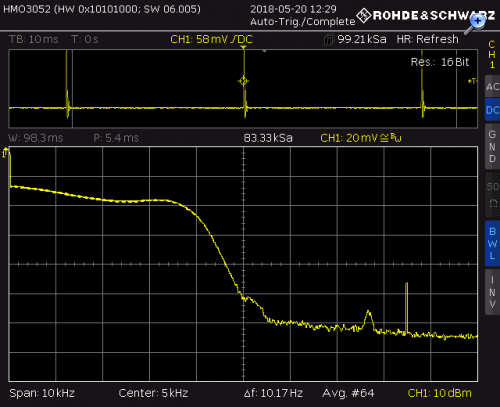Enable BWL bandwidth limit
The height and width of the screenshot is (407, 500).
492,243
